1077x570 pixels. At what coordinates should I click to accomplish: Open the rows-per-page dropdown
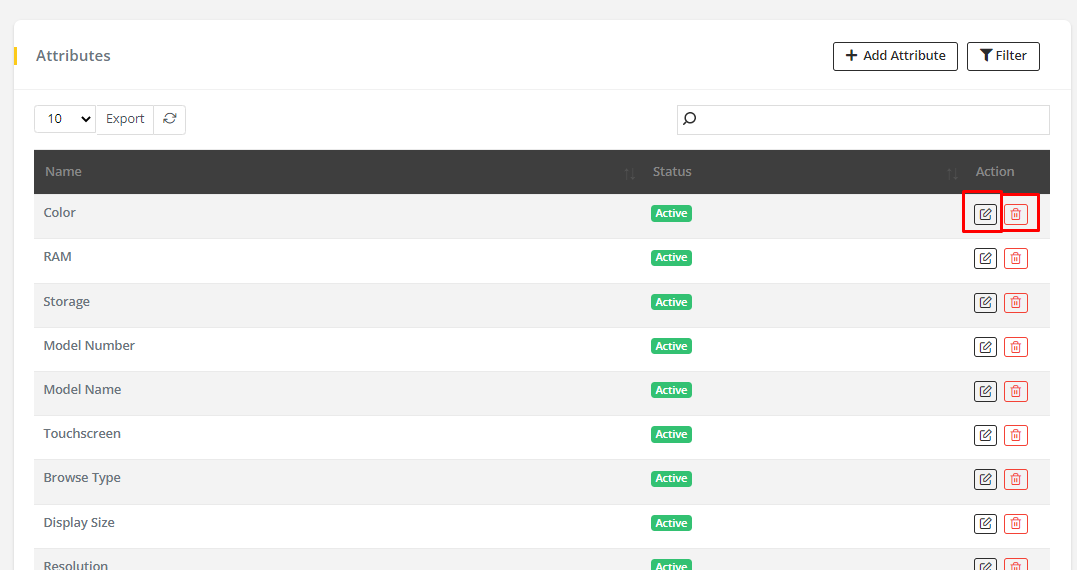(65, 119)
